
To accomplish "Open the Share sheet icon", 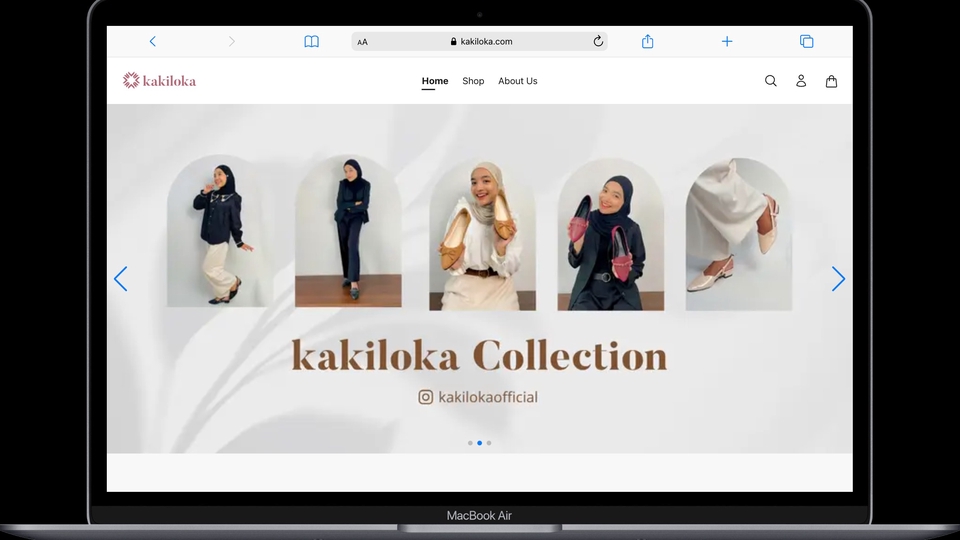I will [647, 41].
